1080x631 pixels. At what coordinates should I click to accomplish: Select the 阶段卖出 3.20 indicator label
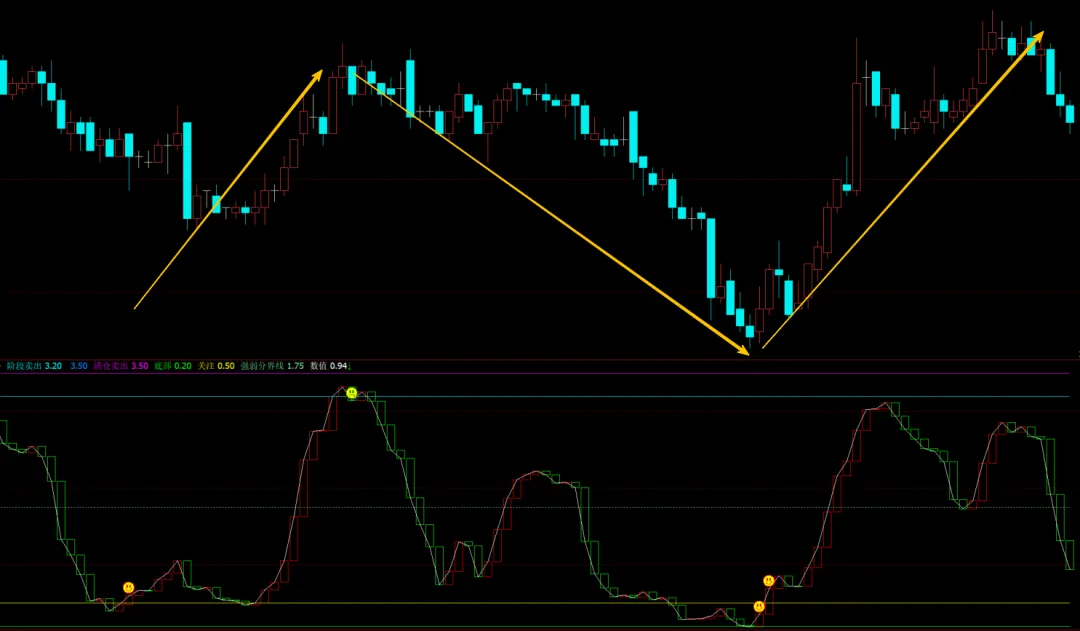coord(34,366)
